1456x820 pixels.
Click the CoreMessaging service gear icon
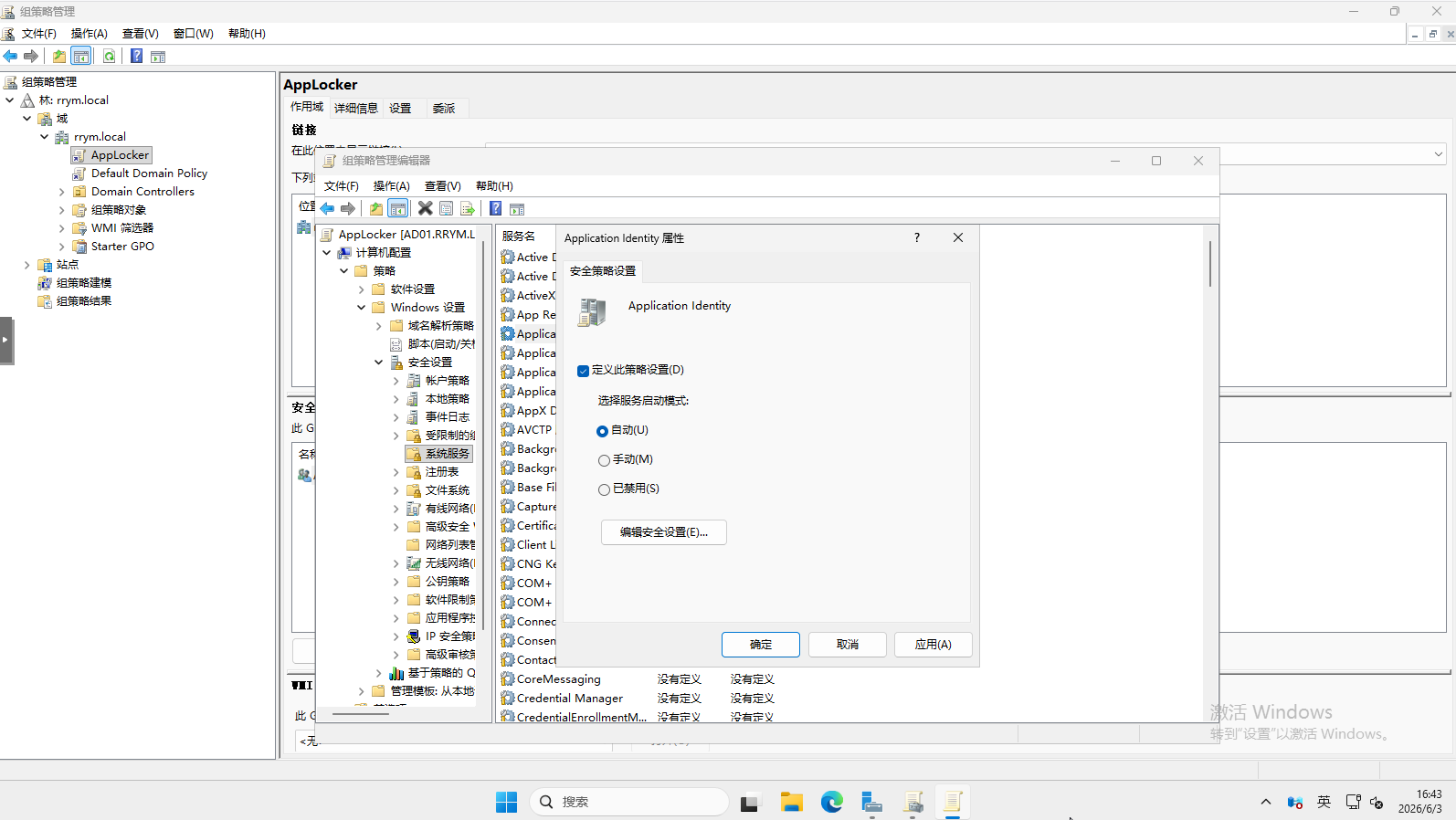[x=508, y=679]
